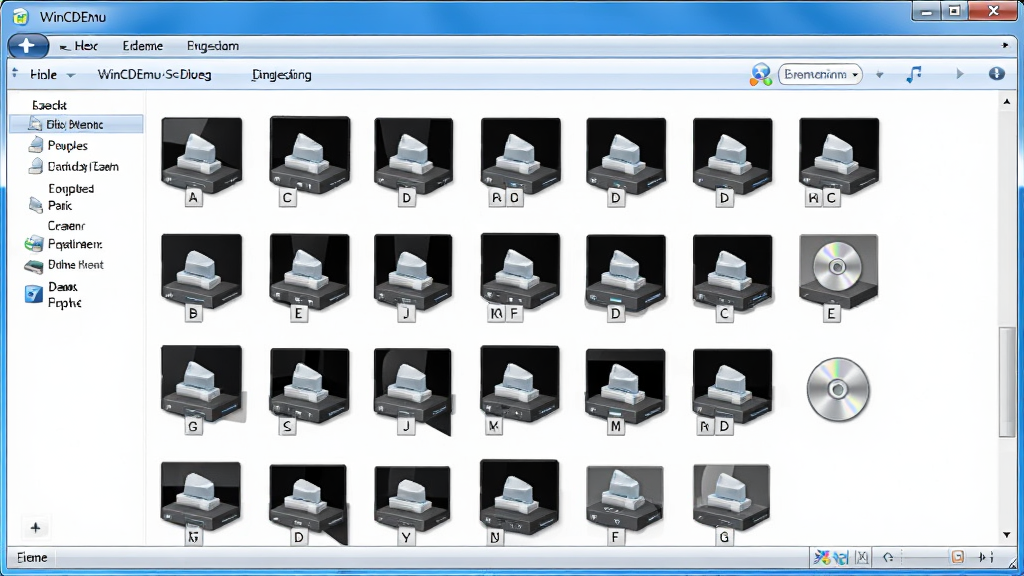The width and height of the screenshot is (1024, 576).
Task: Select Dariday Taem in the sidebar
Action: tap(73, 167)
